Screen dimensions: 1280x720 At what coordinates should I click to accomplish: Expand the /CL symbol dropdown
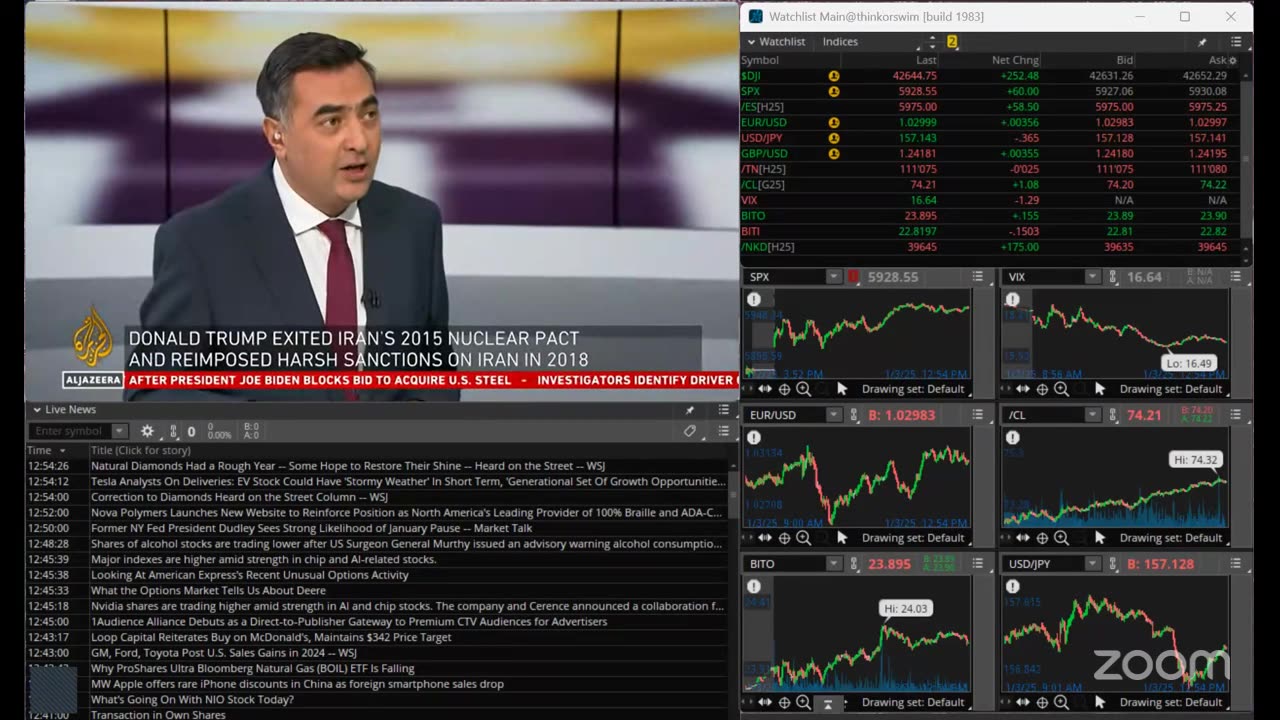[x=1092, y=415]
